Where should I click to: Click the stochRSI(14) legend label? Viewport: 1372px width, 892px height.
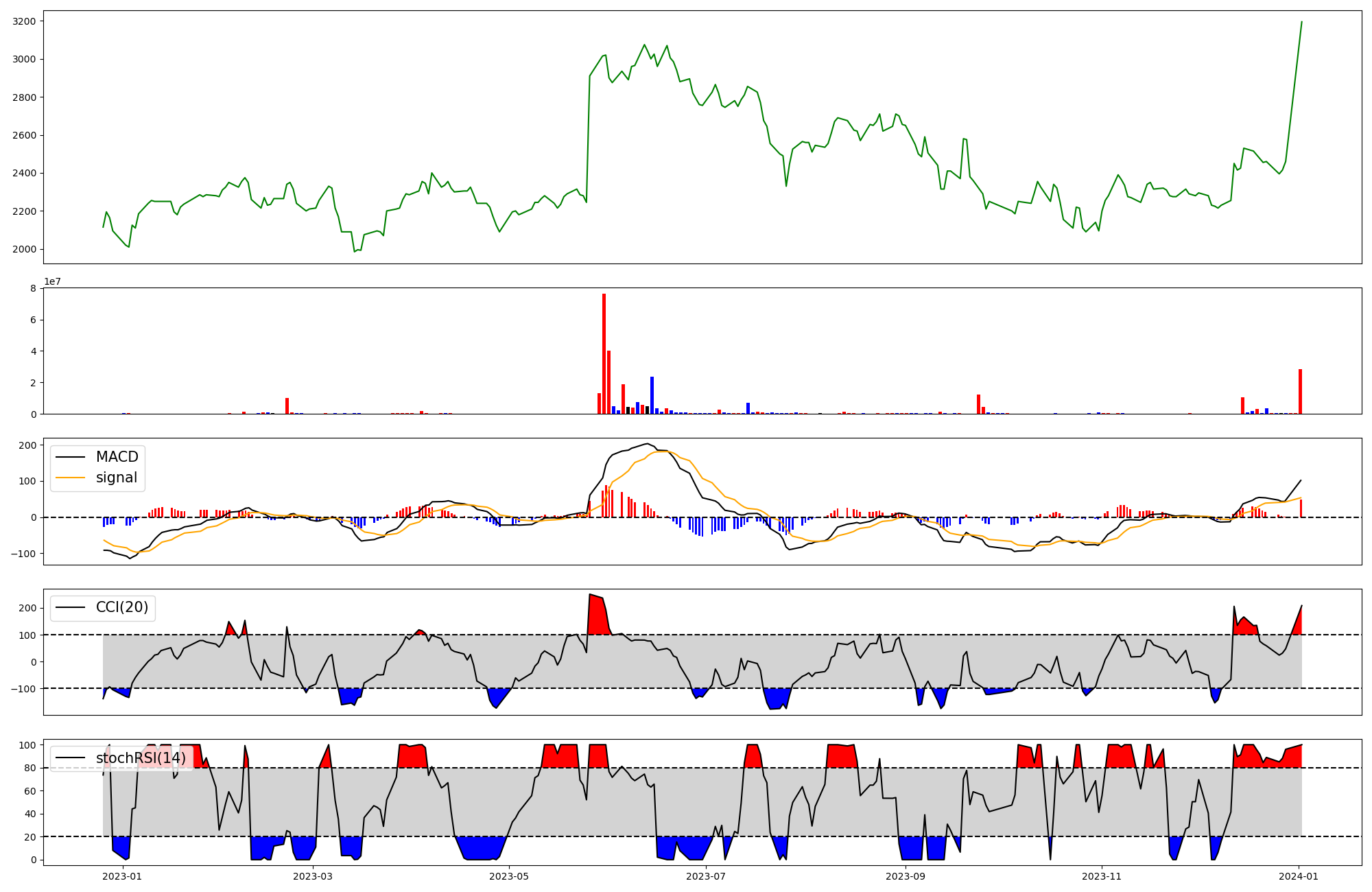141,758
